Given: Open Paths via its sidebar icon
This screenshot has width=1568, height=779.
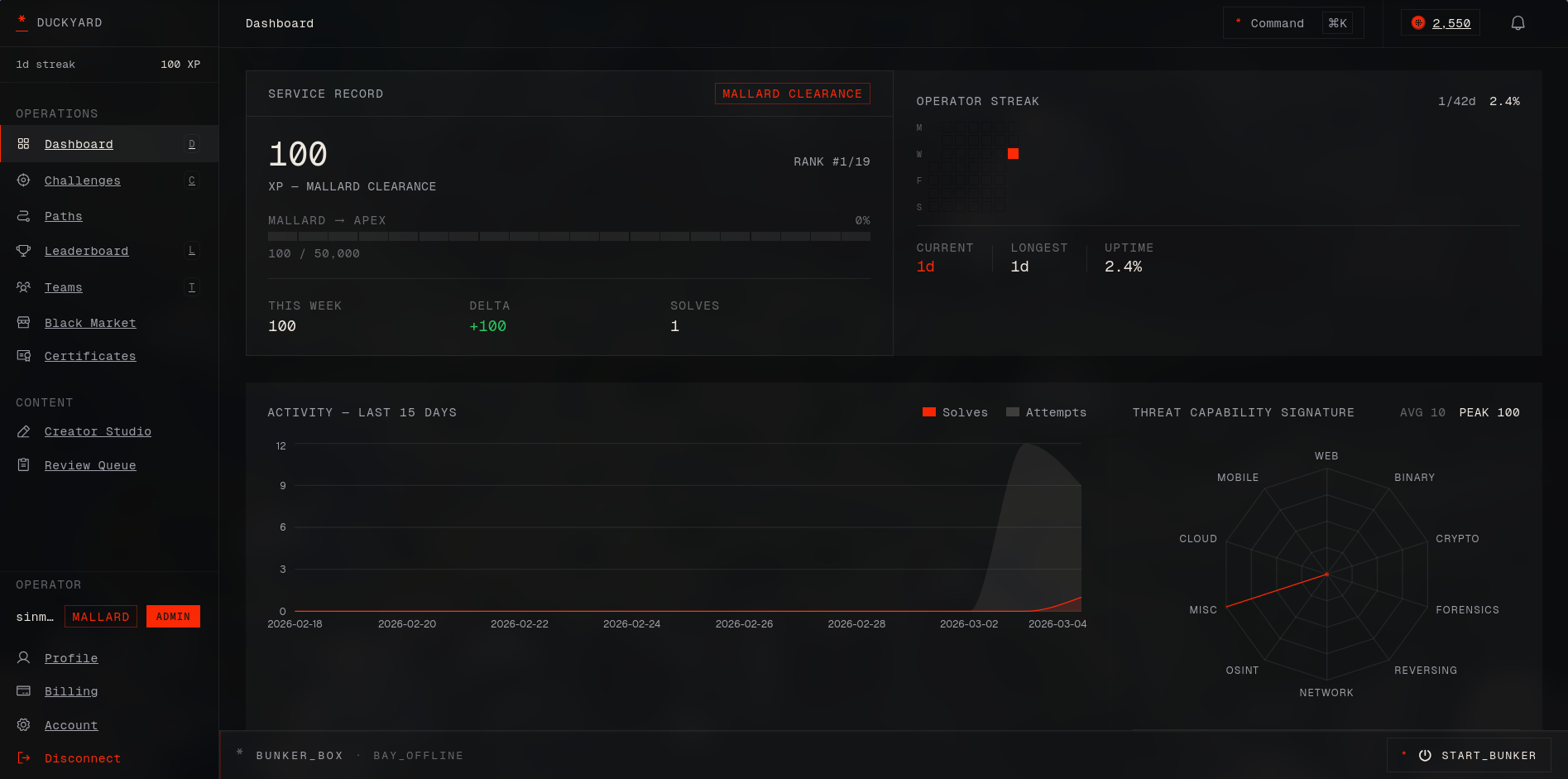Looking at the screenshot, I should click(24, 216).
